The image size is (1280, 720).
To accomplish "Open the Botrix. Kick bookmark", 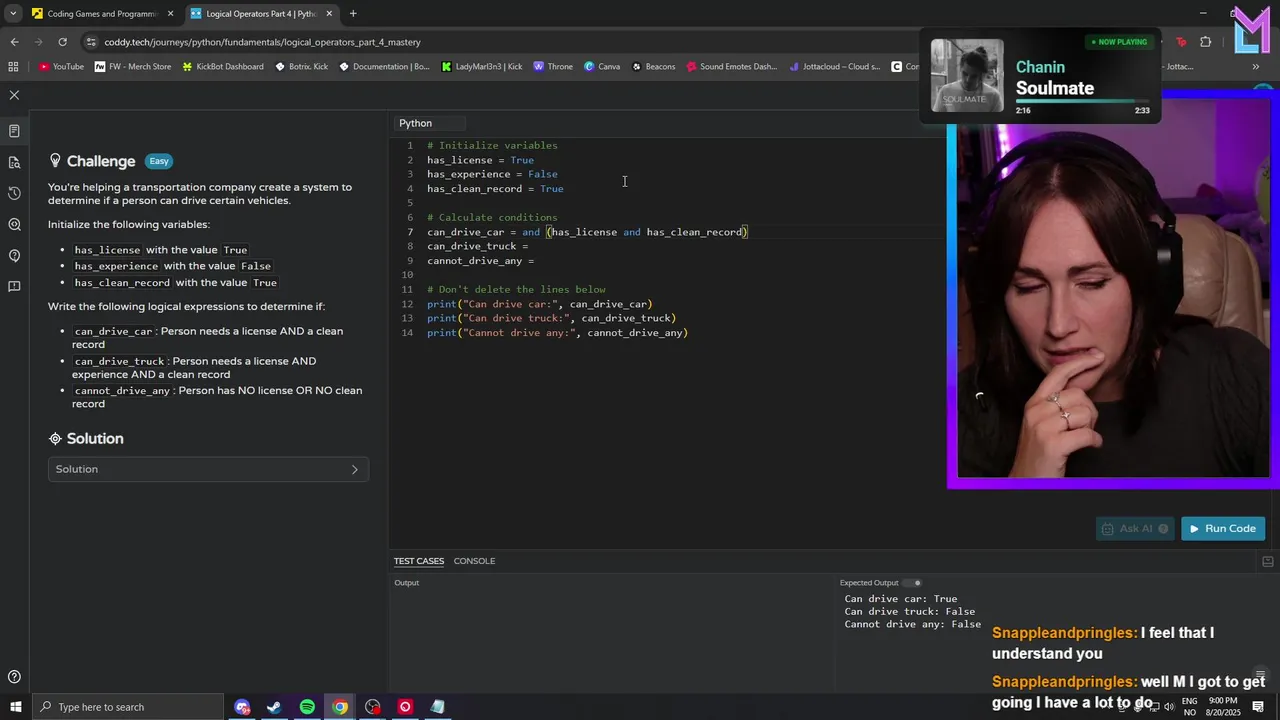I will (x=301, y=67).
